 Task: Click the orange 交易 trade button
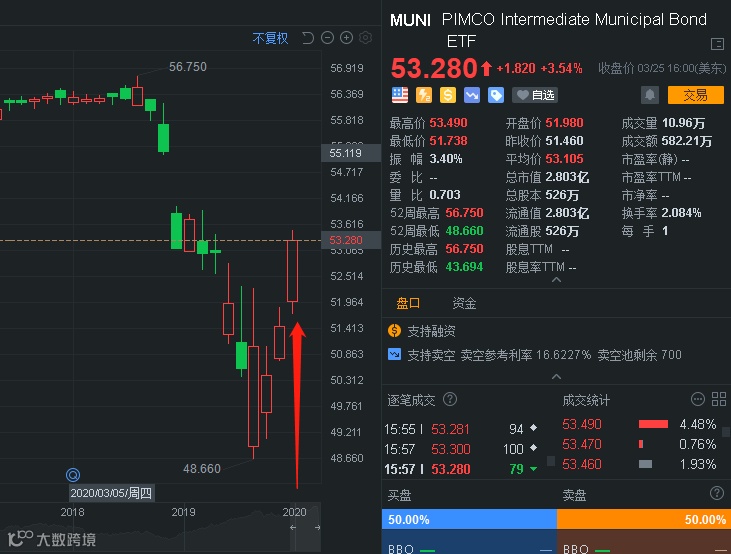(x=696, y=95)
